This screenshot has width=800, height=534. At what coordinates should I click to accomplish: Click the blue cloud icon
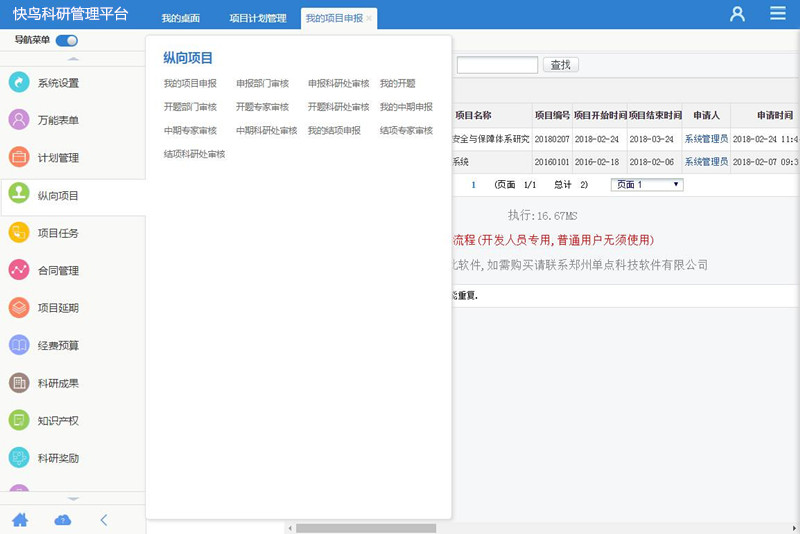click(63, 520)
